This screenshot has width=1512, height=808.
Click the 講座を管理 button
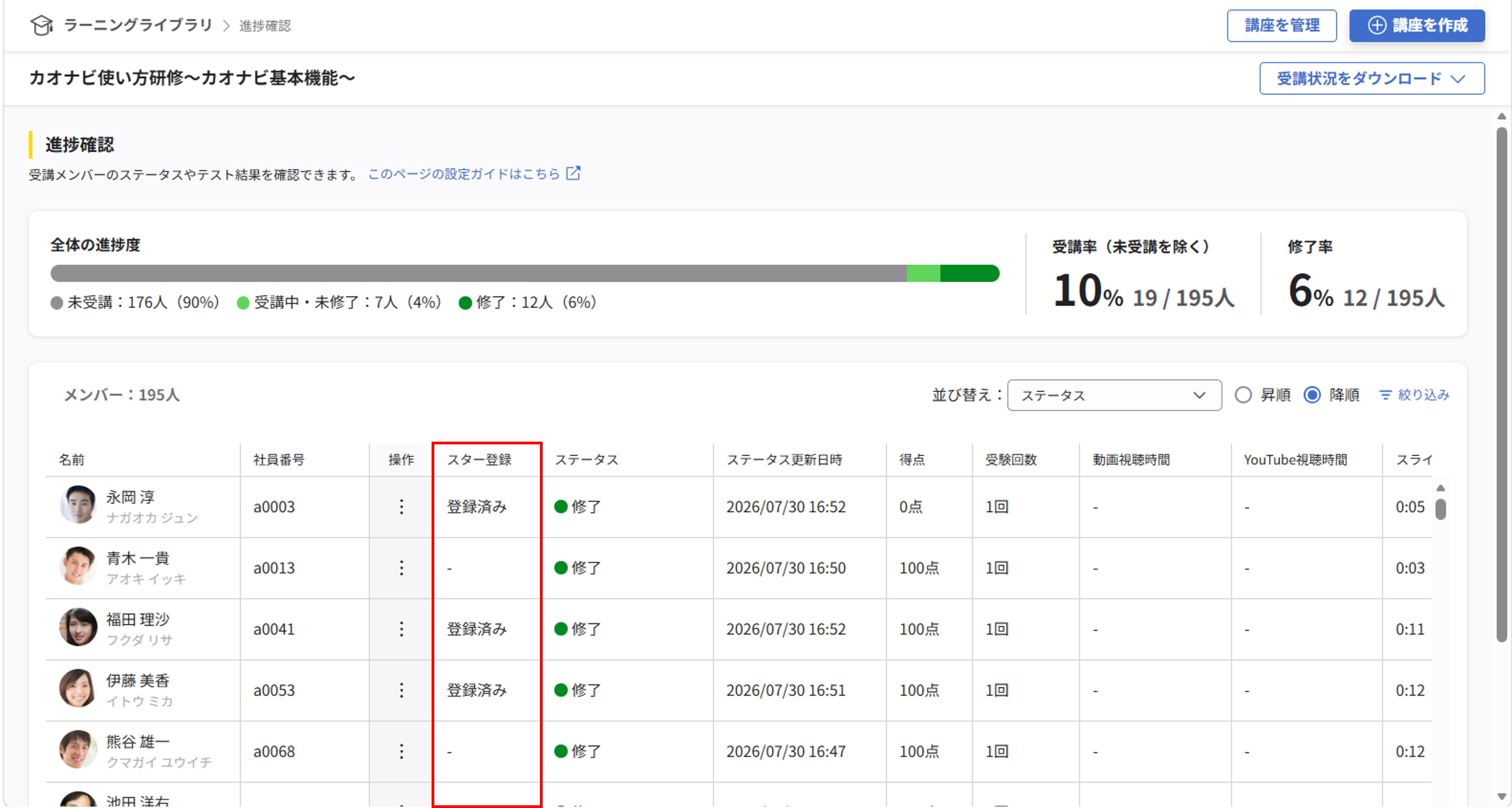click(x=1282, y=25)
